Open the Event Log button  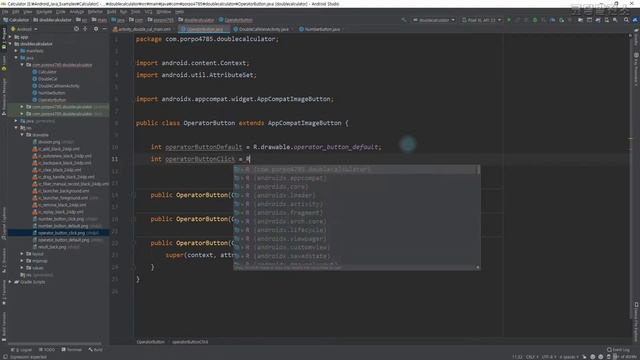coord(618,350)
